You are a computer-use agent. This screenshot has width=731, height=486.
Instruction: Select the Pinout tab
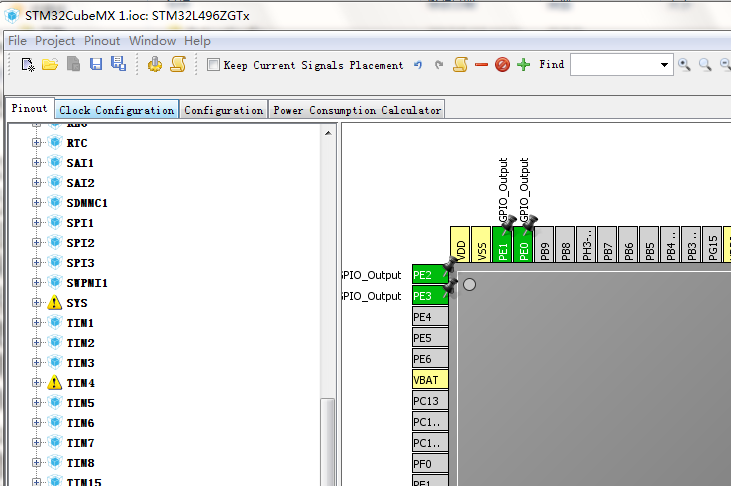(x=29, y=108)
